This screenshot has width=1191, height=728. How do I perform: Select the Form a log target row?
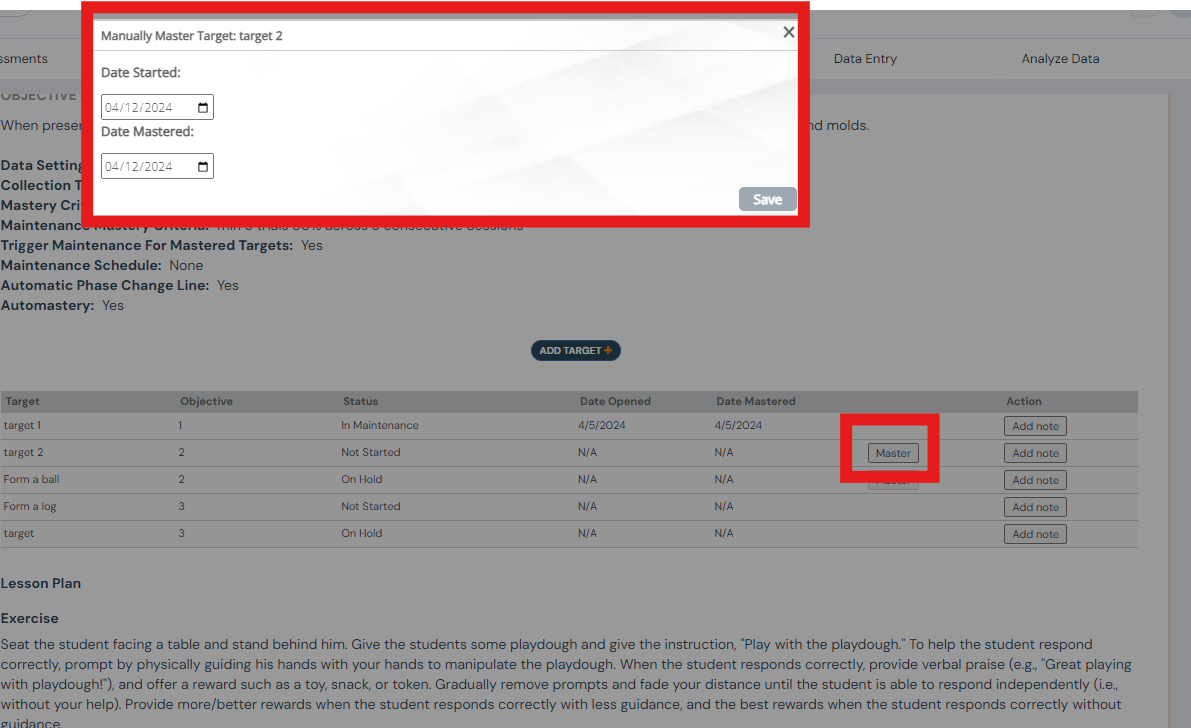pos(30,506)
